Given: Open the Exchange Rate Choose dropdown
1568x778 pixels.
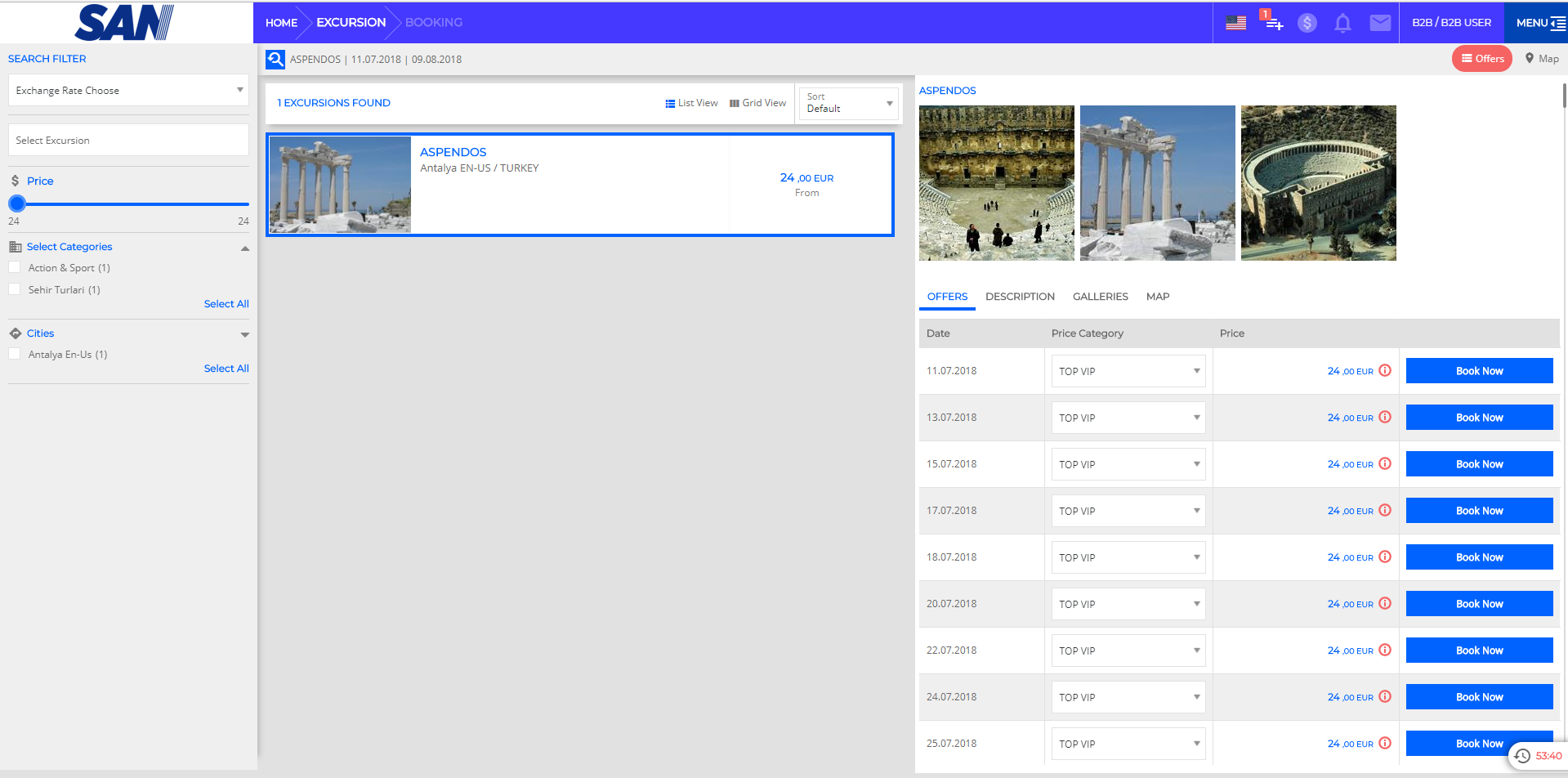Looking at the screenshot, I should (x=128, y=90).
